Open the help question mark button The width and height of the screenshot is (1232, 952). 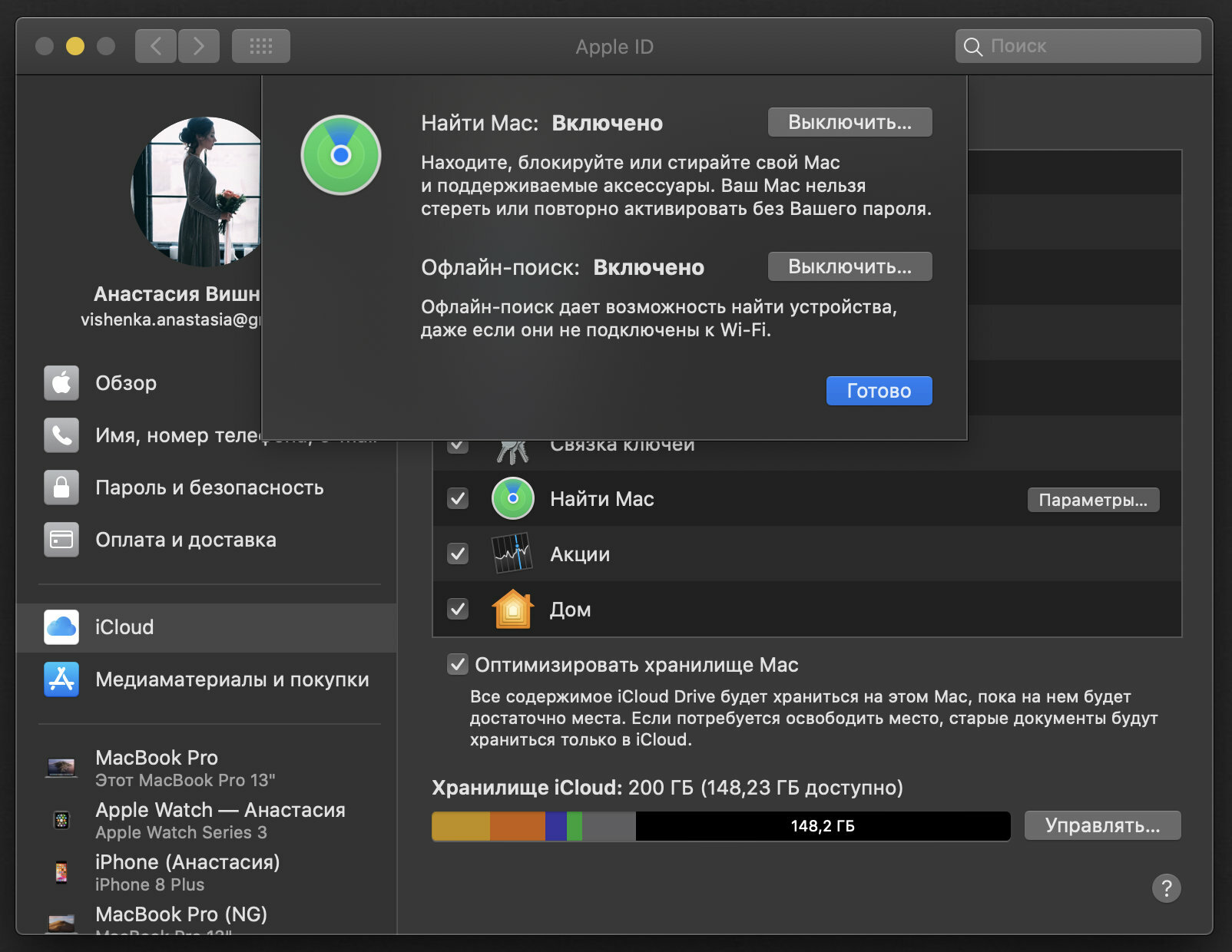click(x=1166, y=888)
